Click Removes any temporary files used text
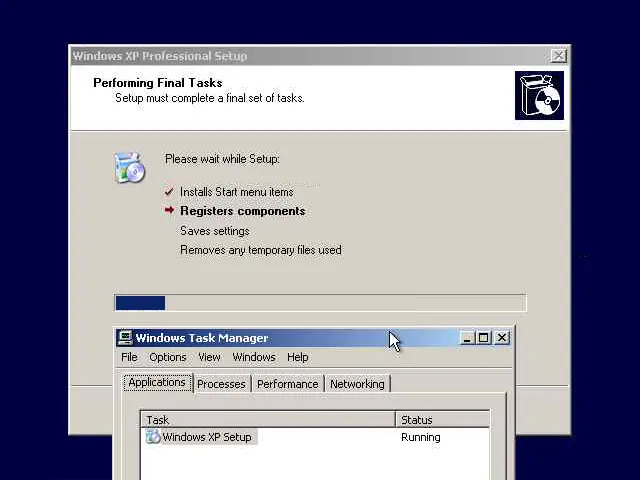Viewport: 640px width, 480px height. (261, 250)
